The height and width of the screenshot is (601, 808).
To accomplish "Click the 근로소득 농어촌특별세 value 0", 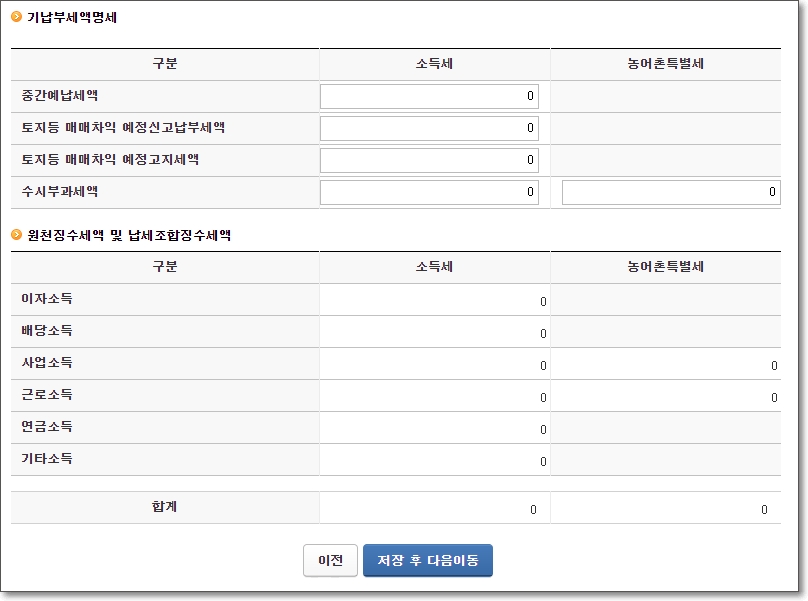I will [774, 397].
